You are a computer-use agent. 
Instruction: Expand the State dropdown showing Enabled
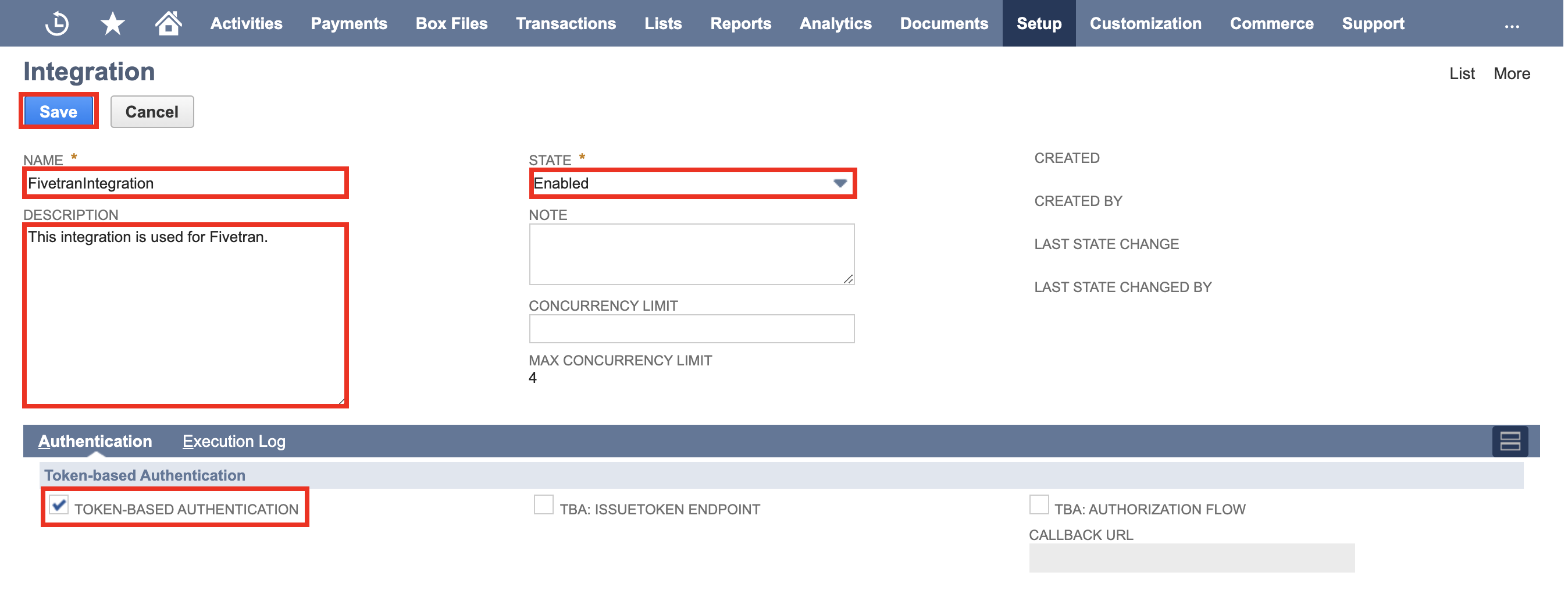point(692,183)
